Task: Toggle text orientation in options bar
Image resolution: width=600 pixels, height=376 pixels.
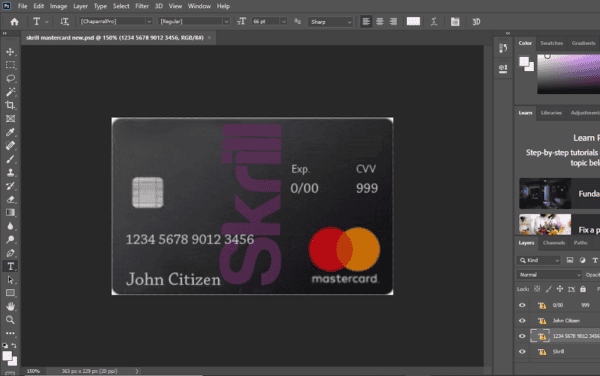Action: [64, 22]
